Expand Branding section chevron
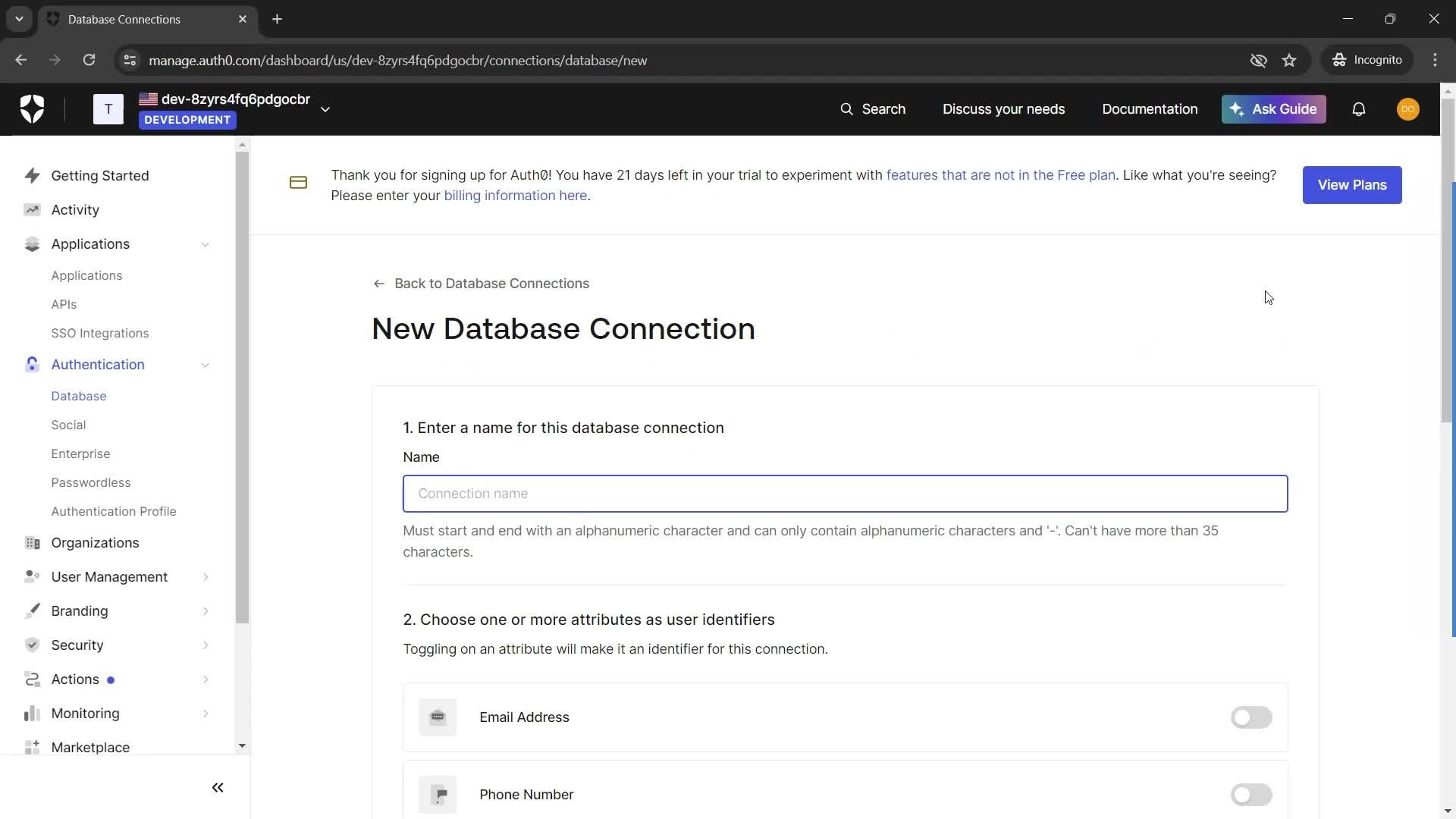 [206, 611]
